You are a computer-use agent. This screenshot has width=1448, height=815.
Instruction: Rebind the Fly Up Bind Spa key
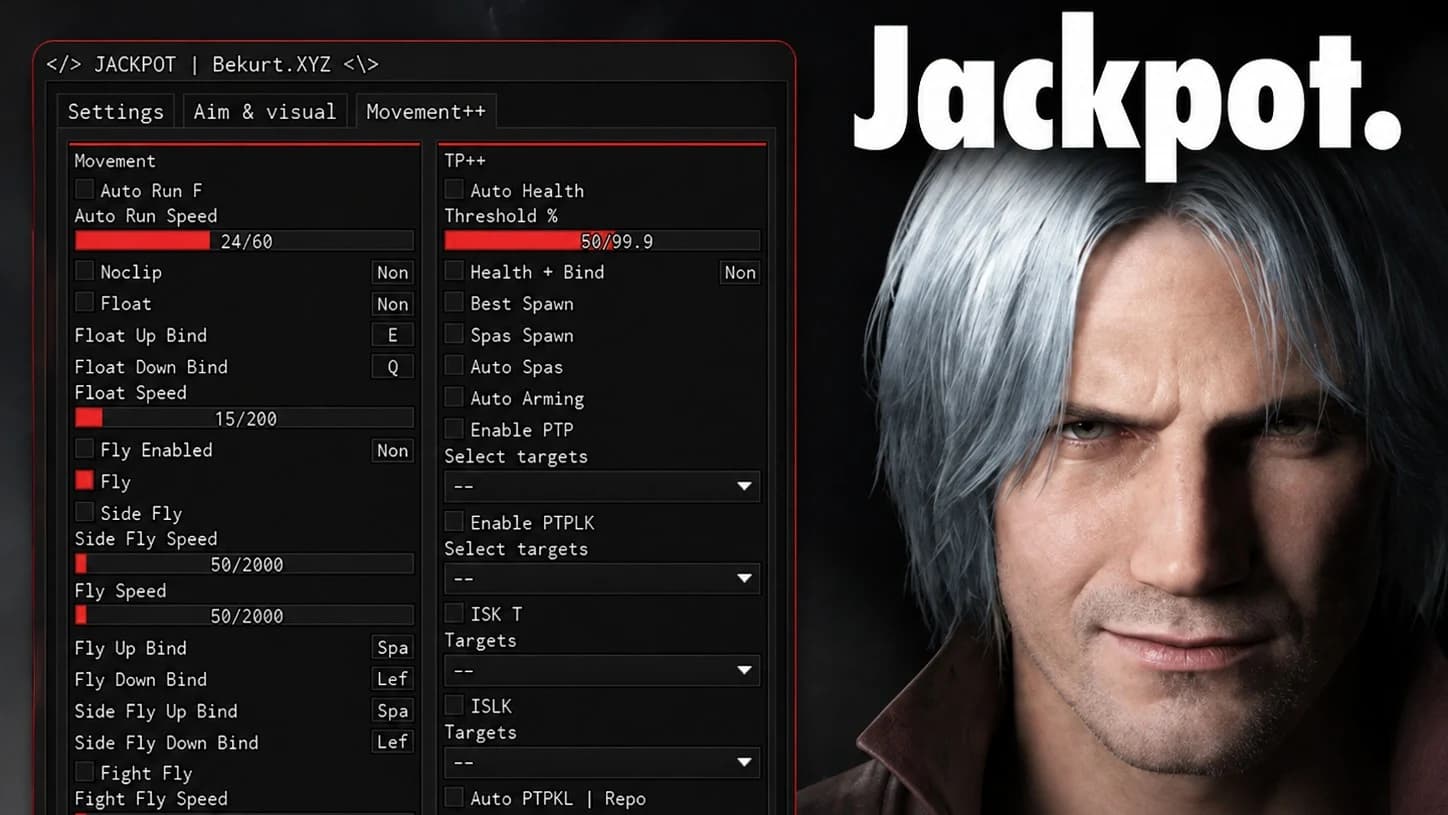coord(392,647)
